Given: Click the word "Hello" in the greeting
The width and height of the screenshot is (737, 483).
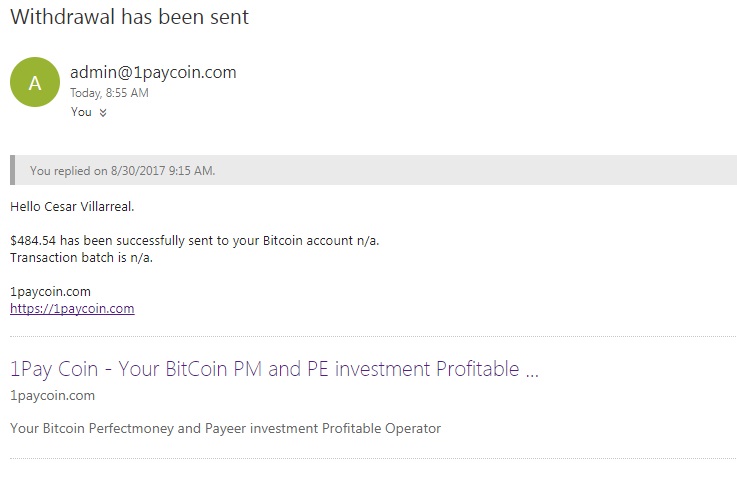Looking at the screenshot, I should 26,207.
